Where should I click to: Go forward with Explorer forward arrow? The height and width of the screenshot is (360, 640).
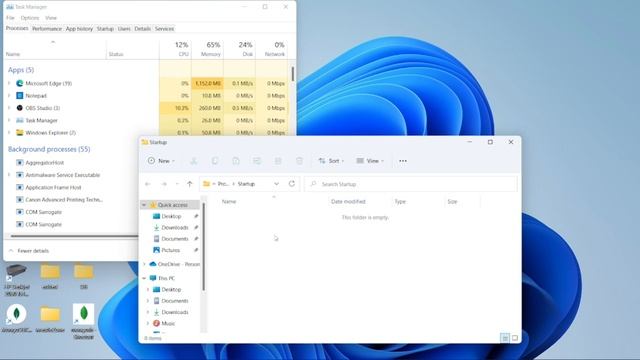pyautogui.click(x=164, y=184)
